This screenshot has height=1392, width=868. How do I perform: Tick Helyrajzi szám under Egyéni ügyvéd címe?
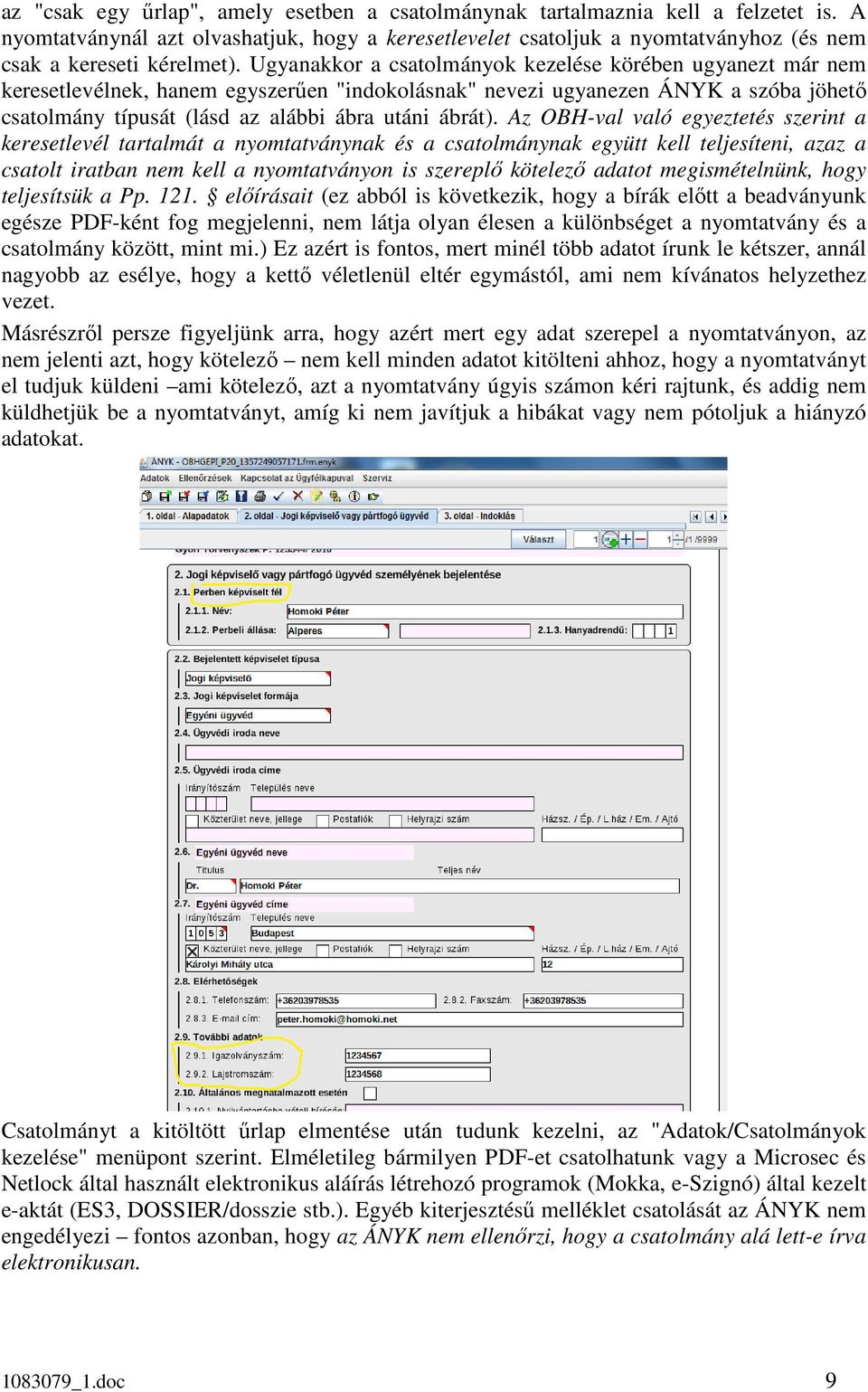click(x=395, y=951)
